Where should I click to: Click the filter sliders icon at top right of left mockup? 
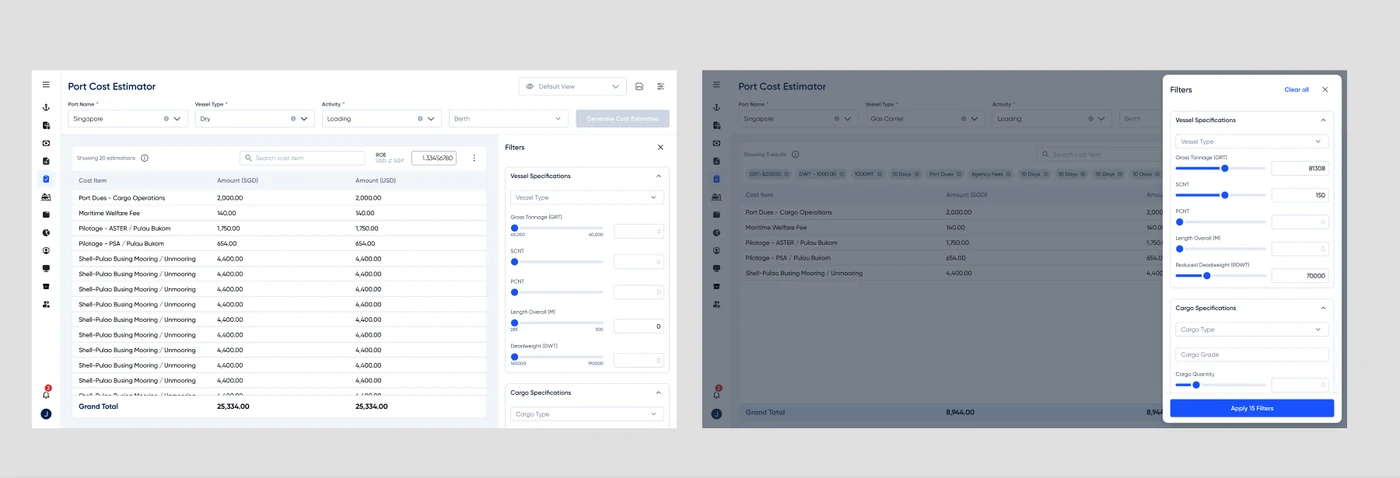coord(661,87)
